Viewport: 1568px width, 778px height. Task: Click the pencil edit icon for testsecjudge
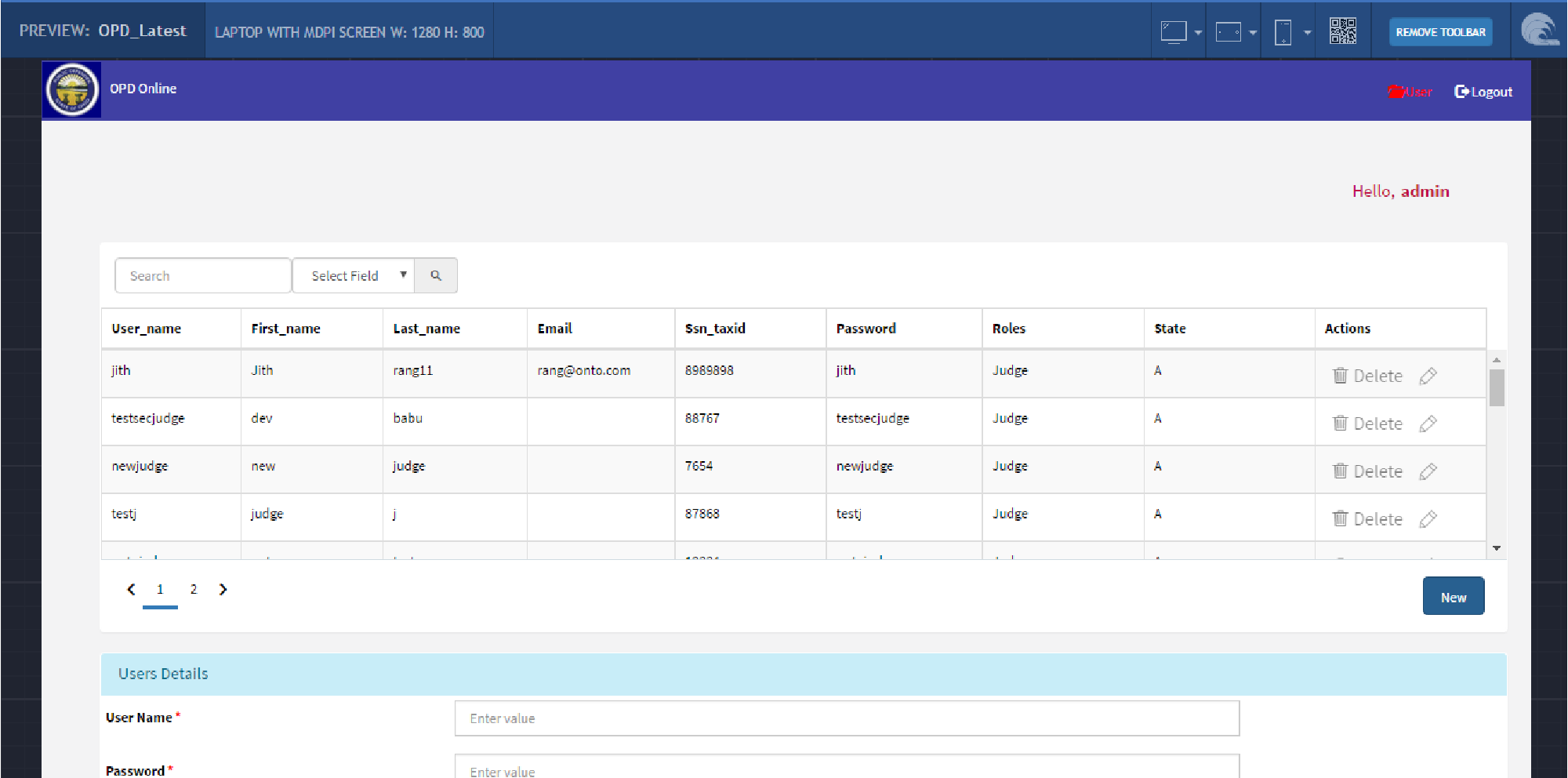[1428, 424]
